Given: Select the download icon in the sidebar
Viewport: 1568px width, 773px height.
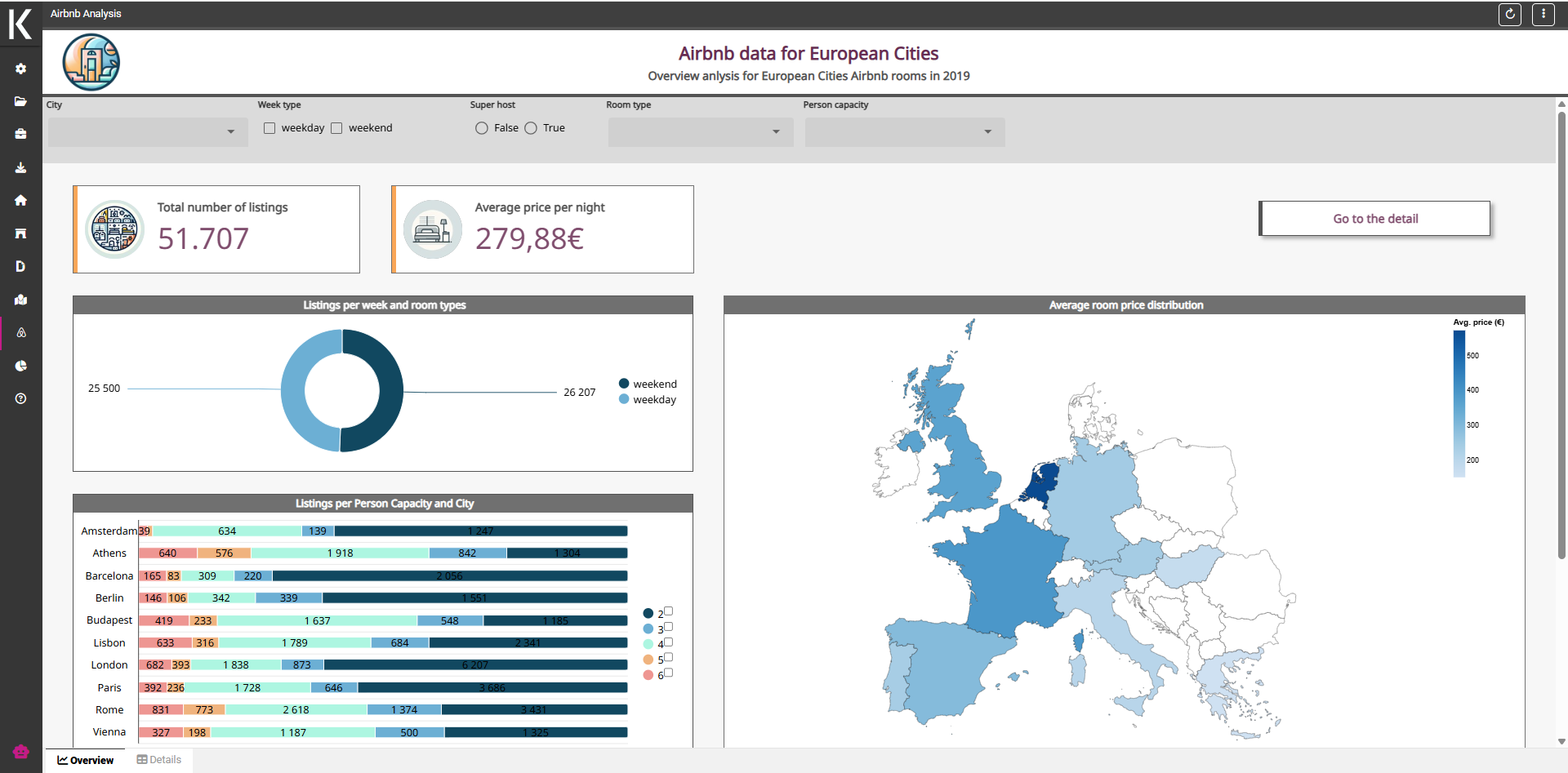Looking at the screenshot, I should (x=20, y=167).
